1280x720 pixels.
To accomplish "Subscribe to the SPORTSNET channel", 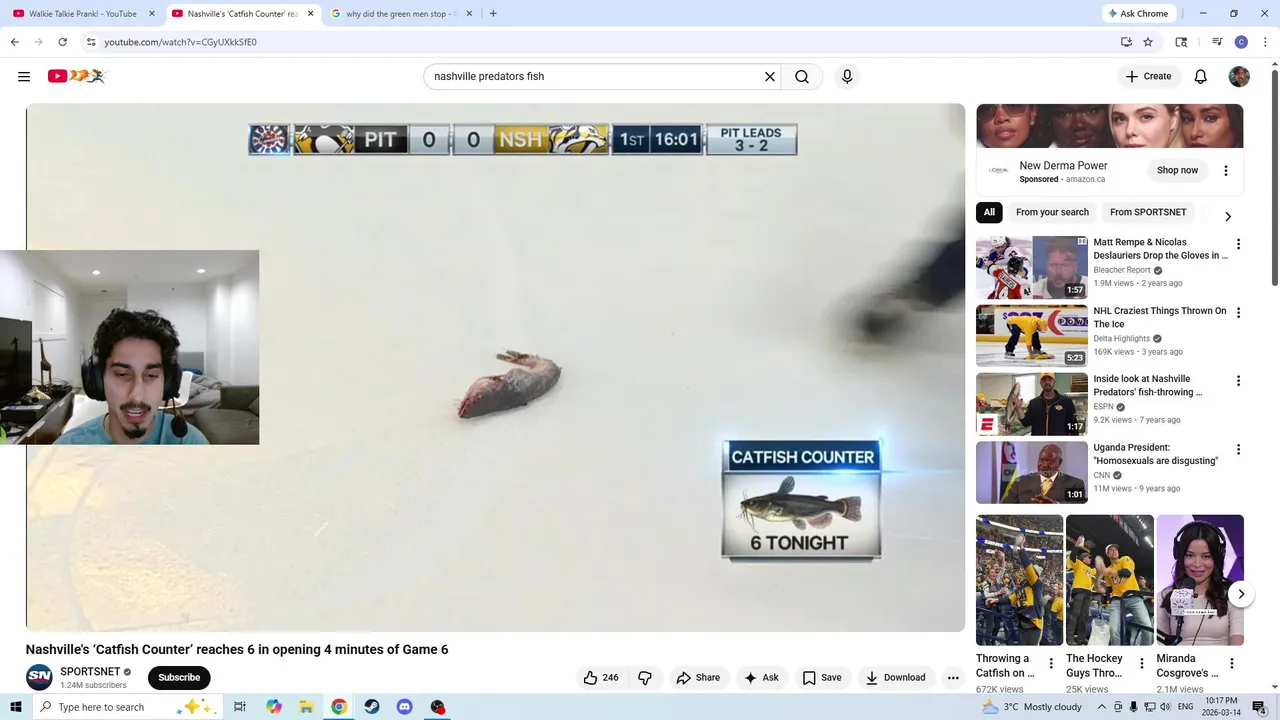I will [179, 677].
